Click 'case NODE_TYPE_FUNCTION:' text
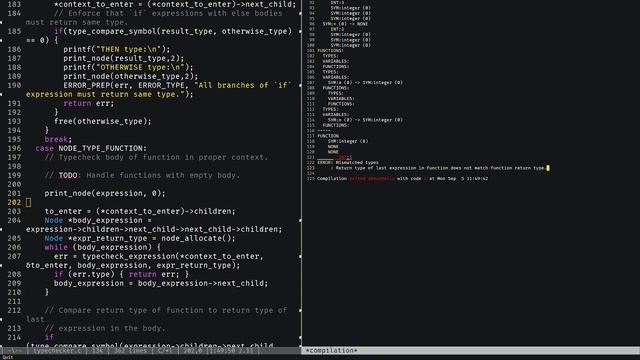 tap(91, 148)
